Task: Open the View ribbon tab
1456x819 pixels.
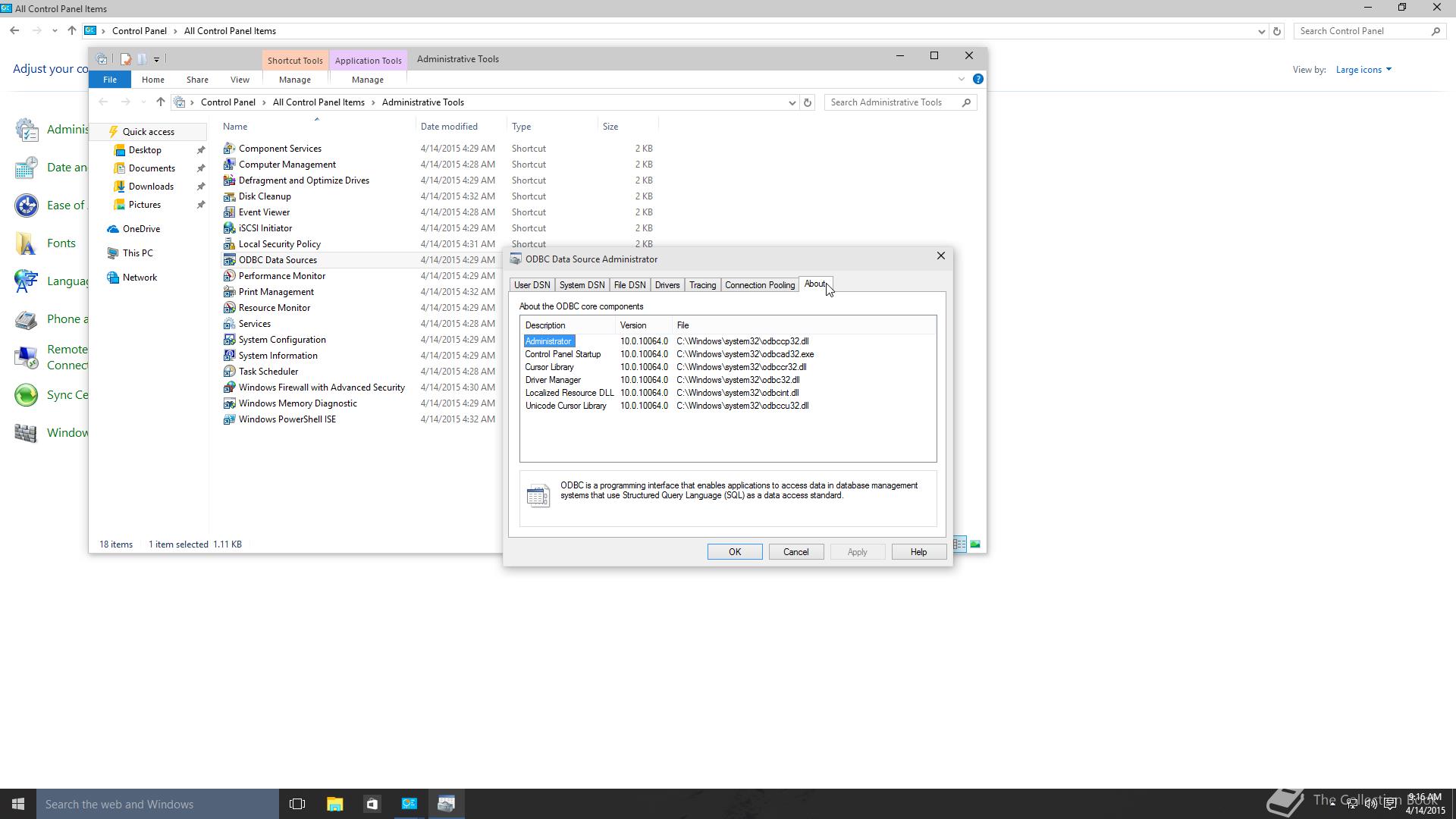Action: (240, 79)
